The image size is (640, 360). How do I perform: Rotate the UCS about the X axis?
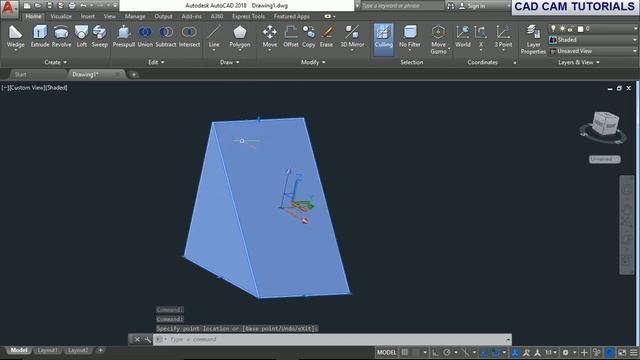(x=481, y=37)
